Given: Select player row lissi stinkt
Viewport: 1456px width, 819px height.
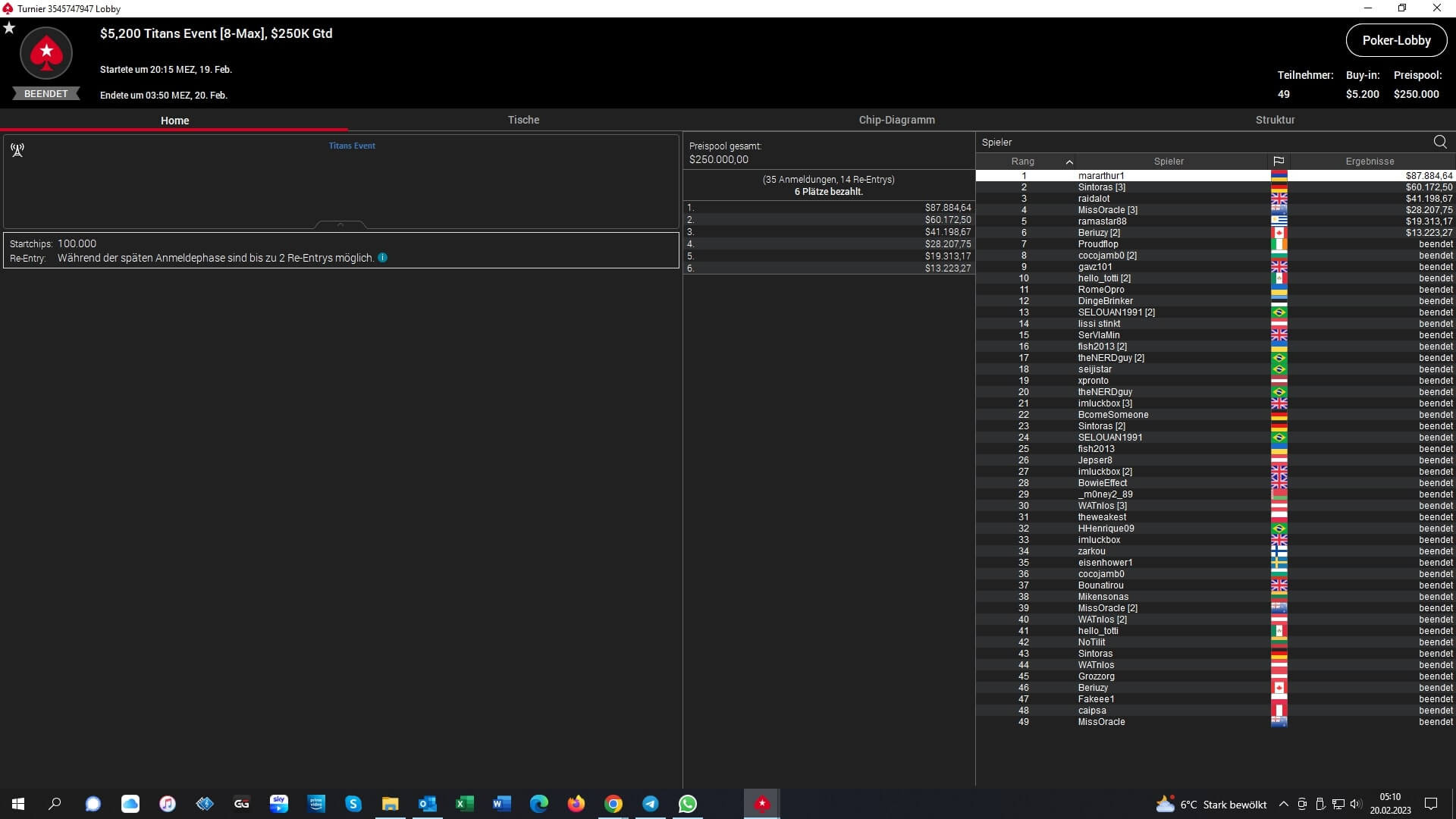Looking at the screenshot, I should point(1215,324).
